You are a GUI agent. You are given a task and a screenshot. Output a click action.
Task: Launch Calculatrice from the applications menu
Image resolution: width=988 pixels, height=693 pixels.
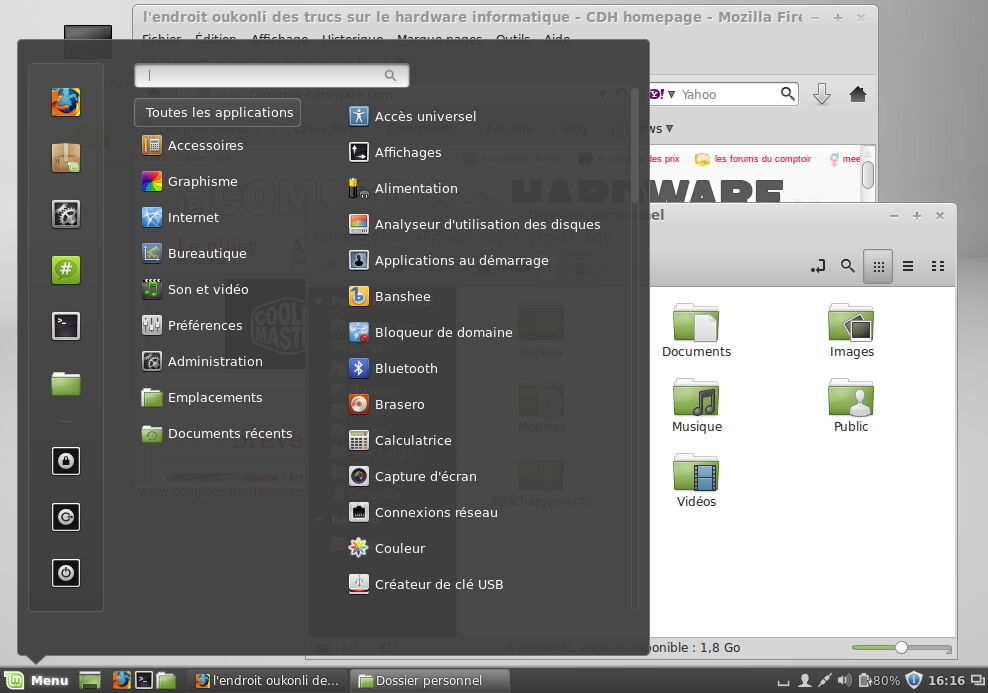(413, 440)
